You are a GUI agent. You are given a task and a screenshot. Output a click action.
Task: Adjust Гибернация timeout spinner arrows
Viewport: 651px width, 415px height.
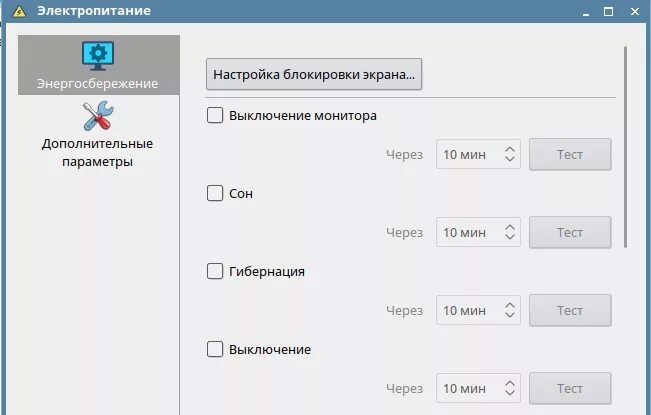(x=510, y=310)
